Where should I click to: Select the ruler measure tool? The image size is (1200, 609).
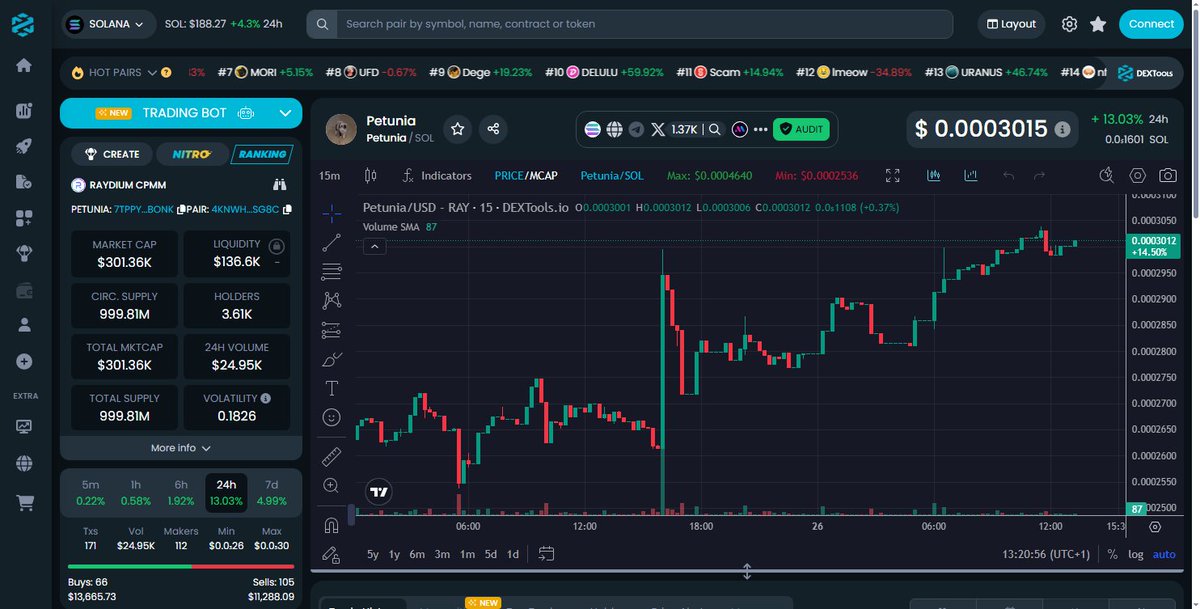click(x=332, y=456)
